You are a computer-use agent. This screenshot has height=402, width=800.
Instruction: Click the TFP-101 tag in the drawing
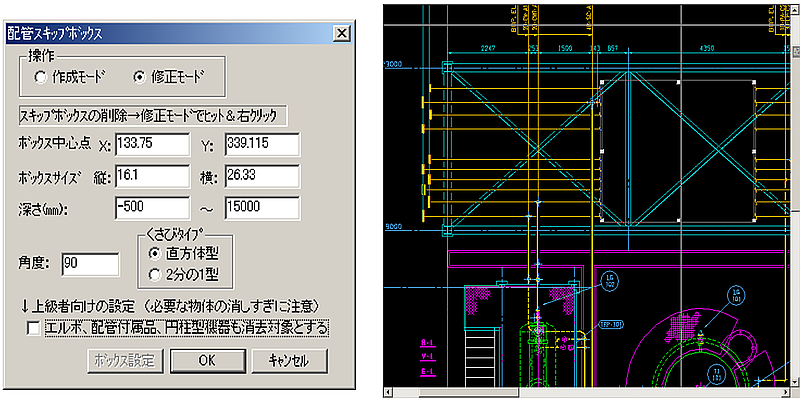tap(612, 324)
